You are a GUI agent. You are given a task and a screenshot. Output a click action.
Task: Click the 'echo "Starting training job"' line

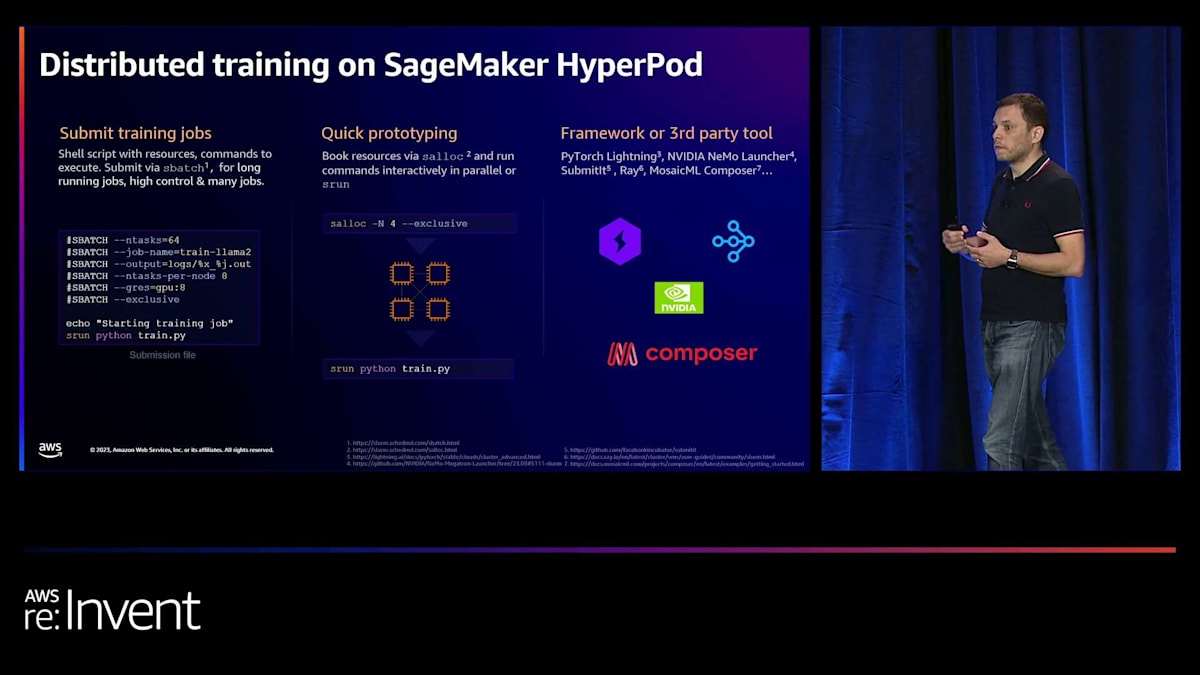coord(149,324)
